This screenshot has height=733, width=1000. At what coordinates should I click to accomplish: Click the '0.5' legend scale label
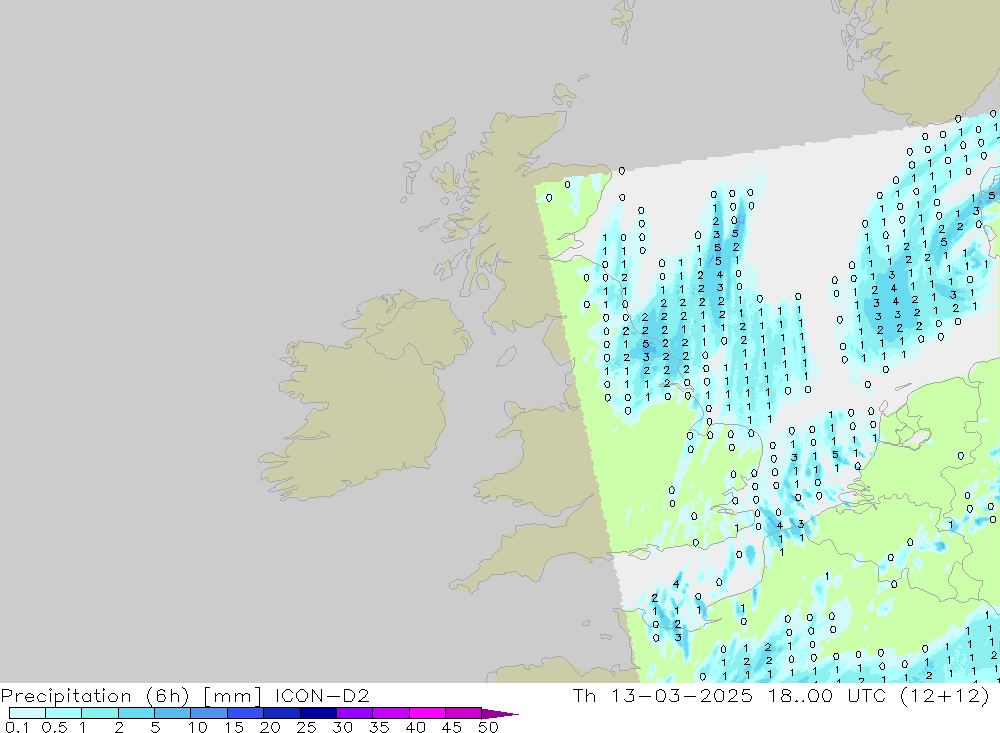click(54, 727)
